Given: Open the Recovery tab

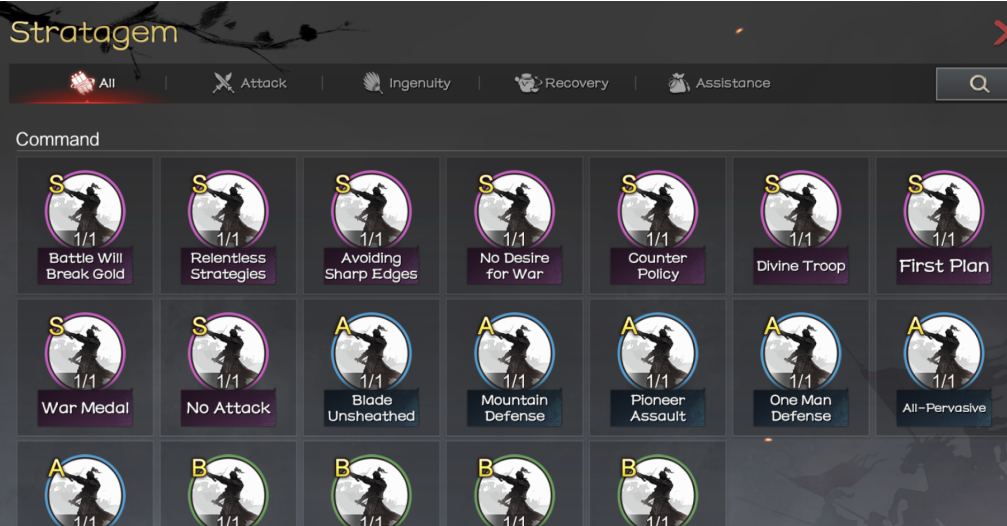Looking at the screenshot, I should coord(561,83).
